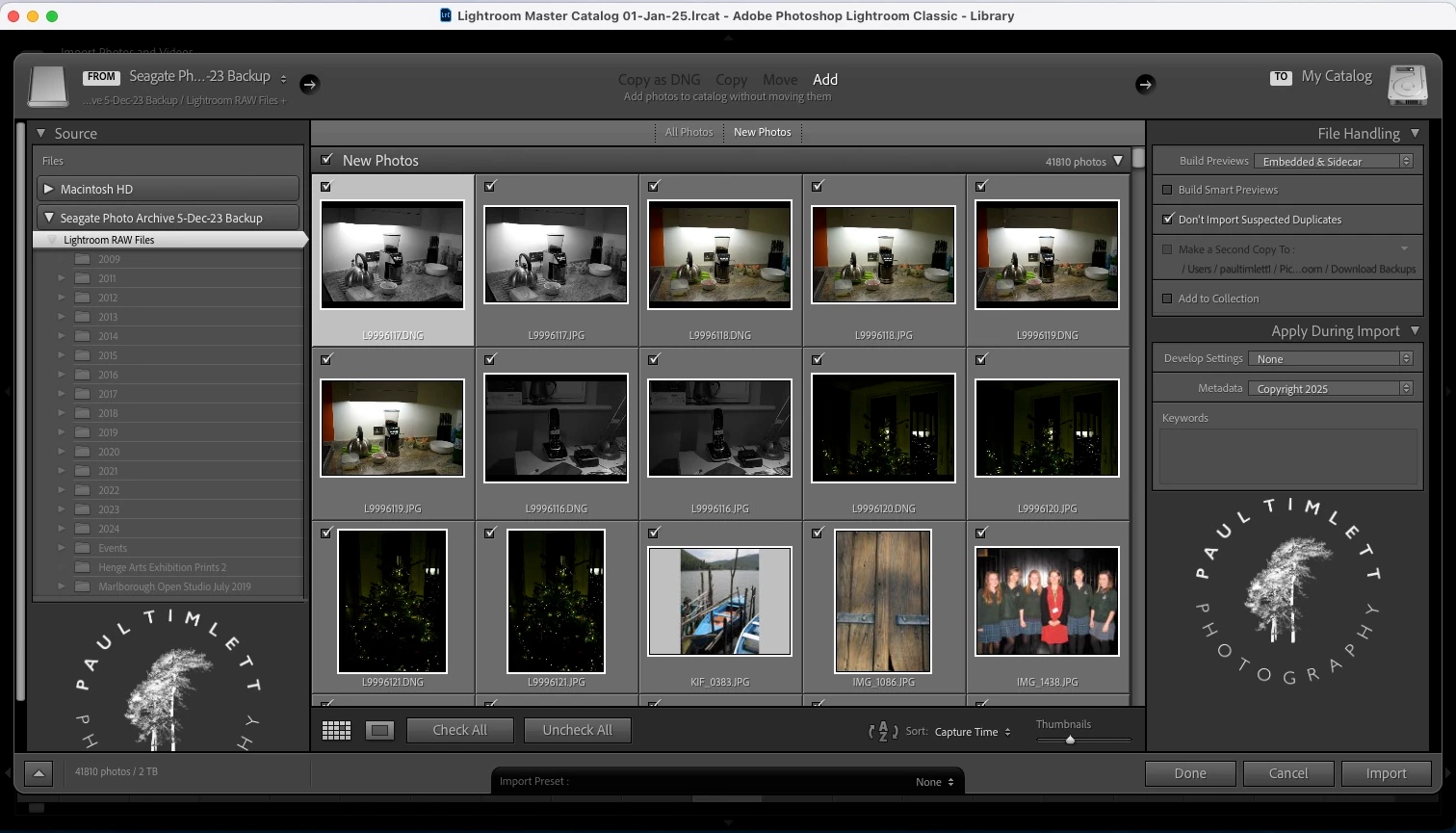Collapse the File Handling panel
The image size is (1456, 833).
(x=1415, y=133)
